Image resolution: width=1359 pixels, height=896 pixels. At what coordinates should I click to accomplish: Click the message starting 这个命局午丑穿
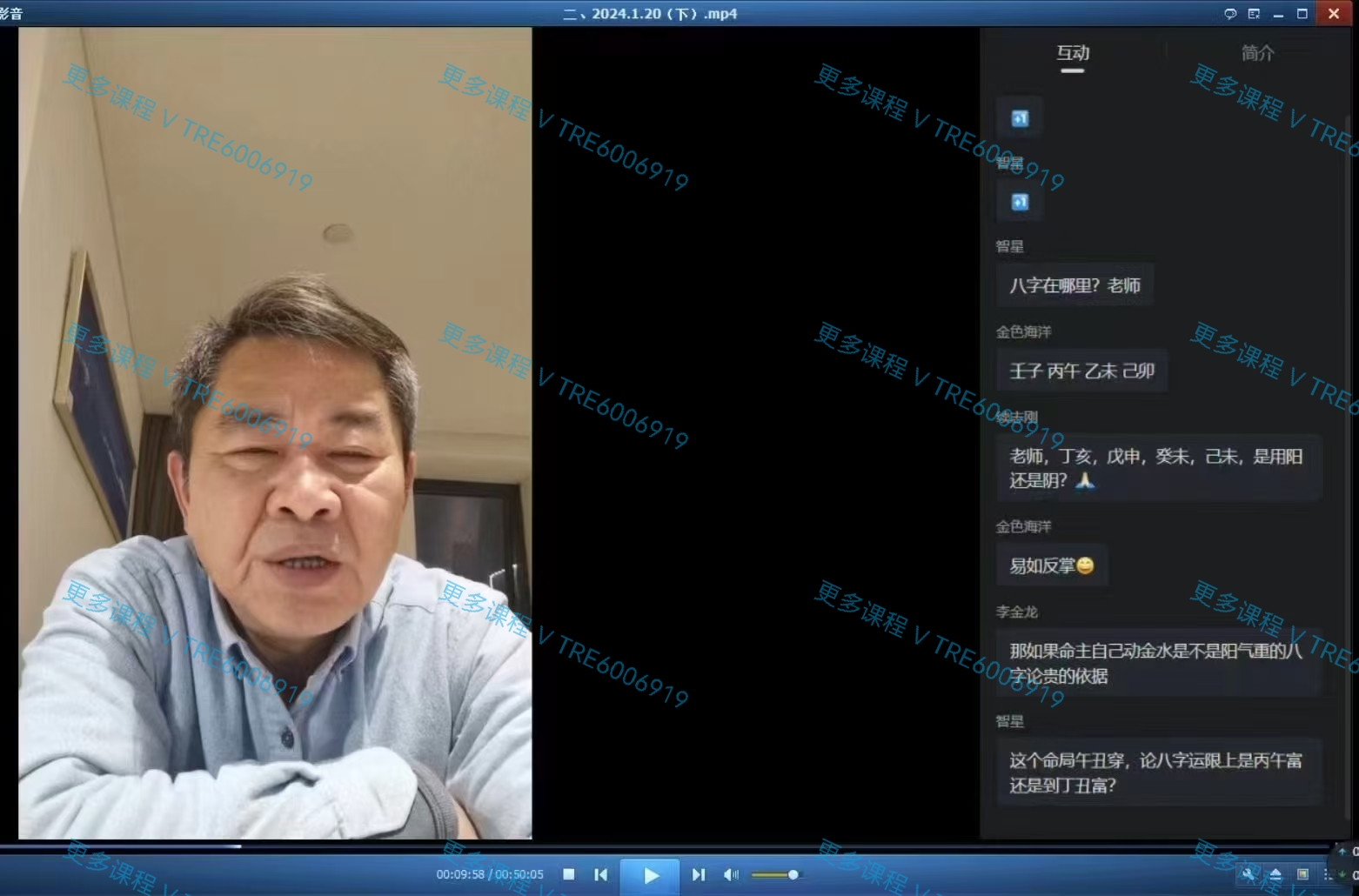pyautogui.click(x=1159, y=772)
